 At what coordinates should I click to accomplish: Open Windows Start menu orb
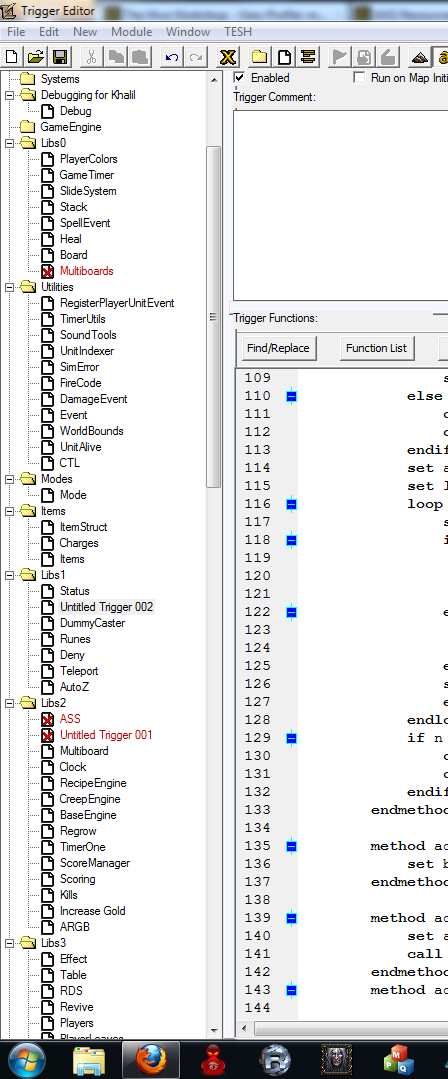tap(27, 1060)
